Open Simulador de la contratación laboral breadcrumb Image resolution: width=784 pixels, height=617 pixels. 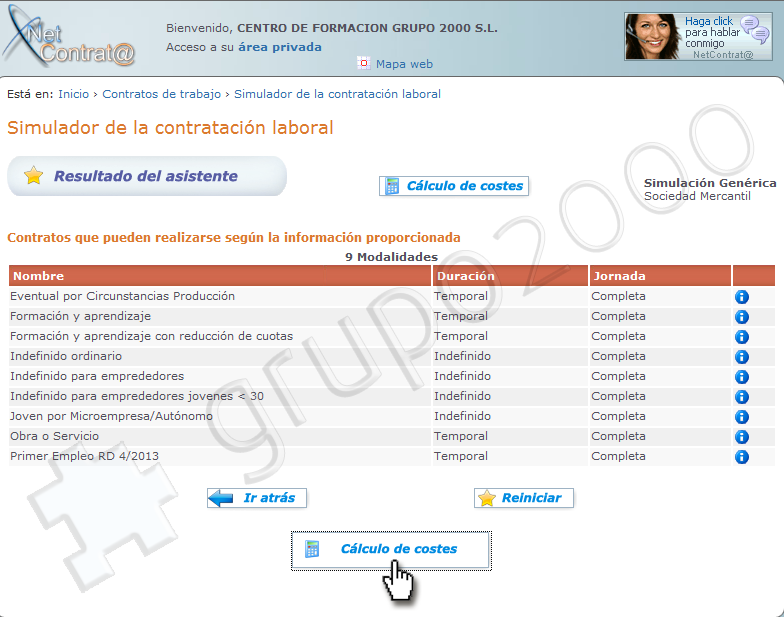(x=338, y=94)
